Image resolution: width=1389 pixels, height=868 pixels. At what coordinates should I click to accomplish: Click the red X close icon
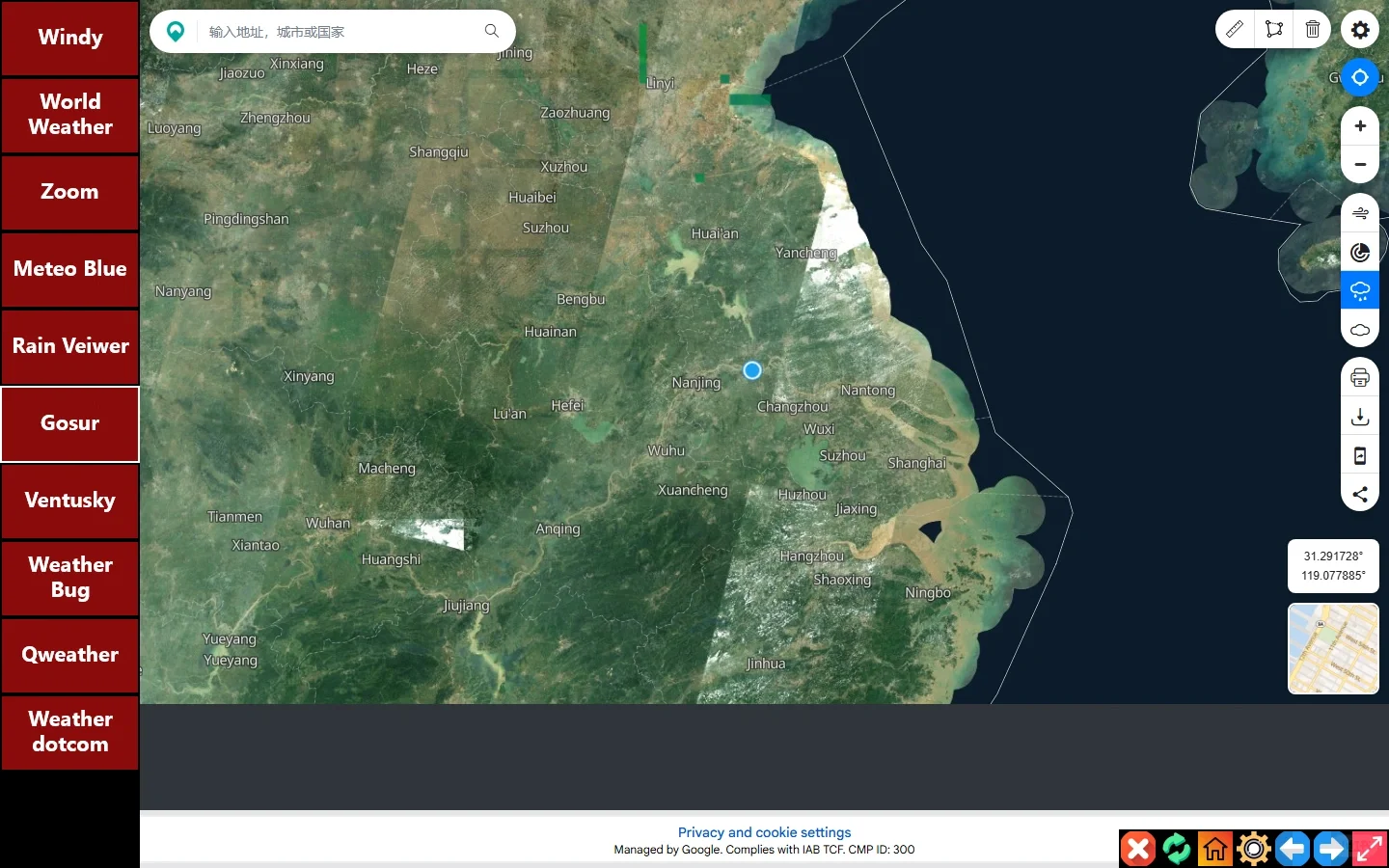tap(1138, 849)
